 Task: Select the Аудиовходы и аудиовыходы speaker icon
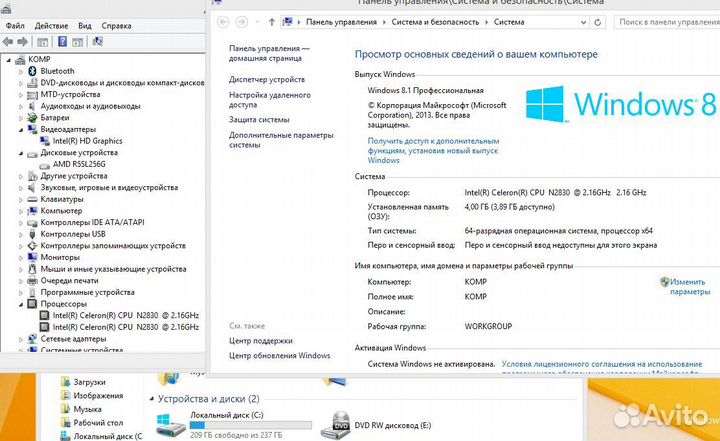coord(32,106)
